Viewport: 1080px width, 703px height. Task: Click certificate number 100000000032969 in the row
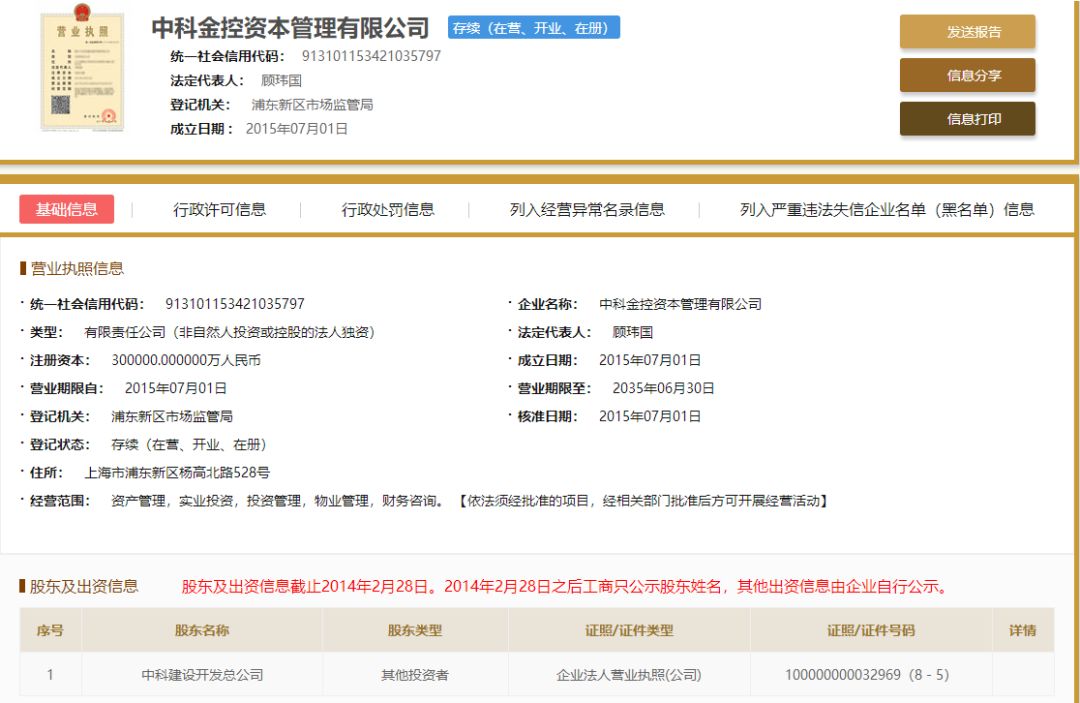[x=842, y=675]
